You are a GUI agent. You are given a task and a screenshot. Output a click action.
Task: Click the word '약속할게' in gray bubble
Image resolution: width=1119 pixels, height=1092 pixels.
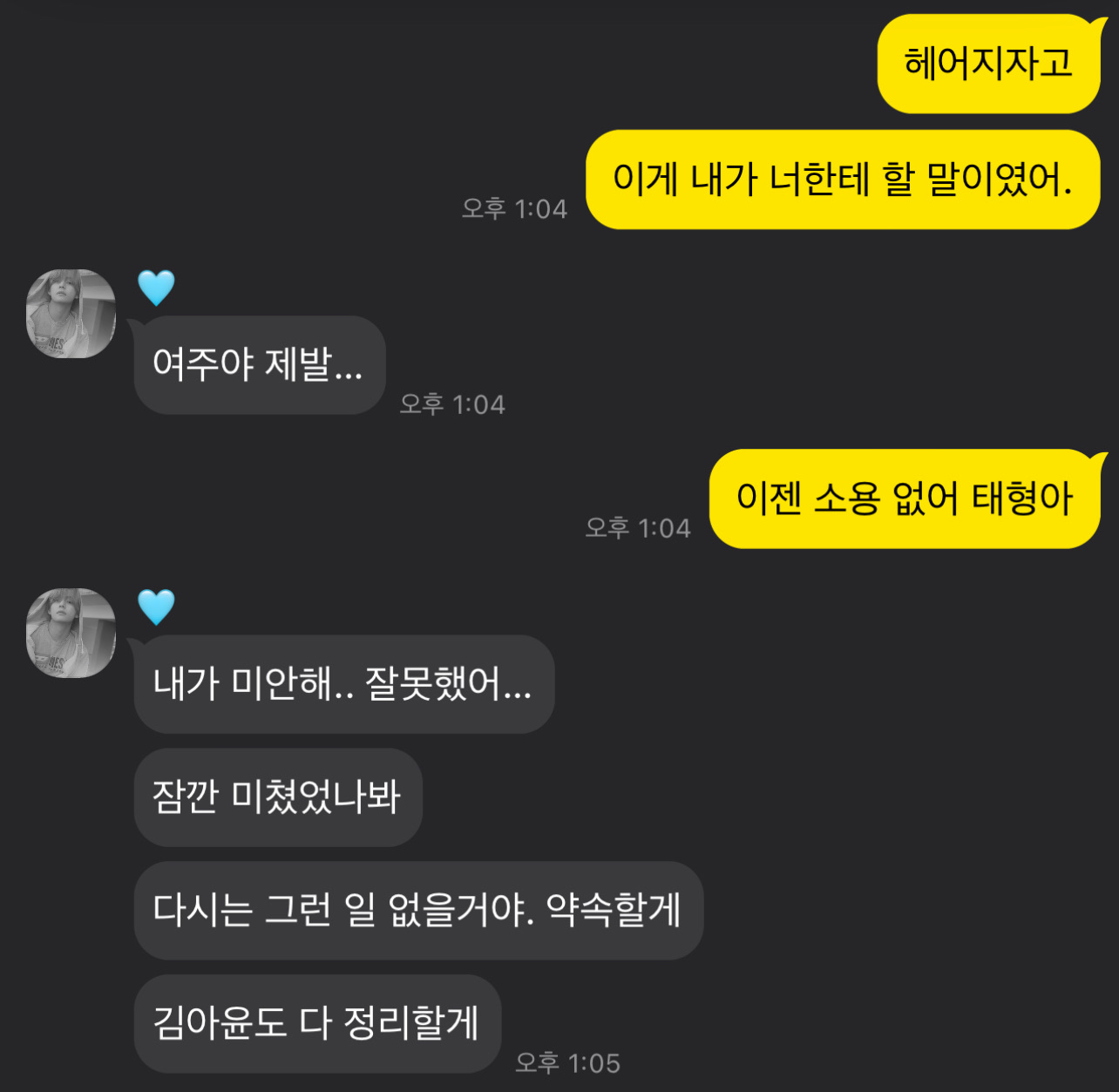613,909
